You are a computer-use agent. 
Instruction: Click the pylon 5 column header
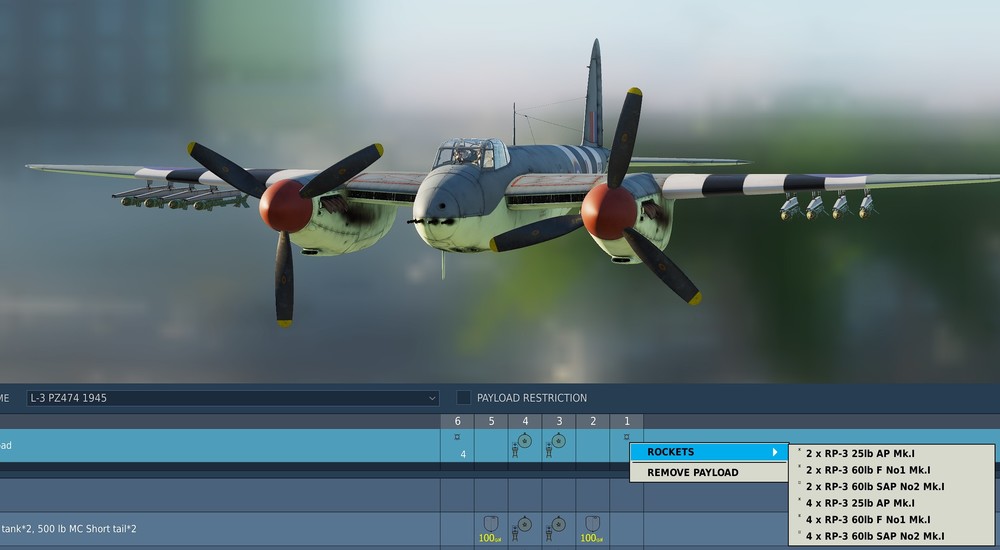click(491, 421)
